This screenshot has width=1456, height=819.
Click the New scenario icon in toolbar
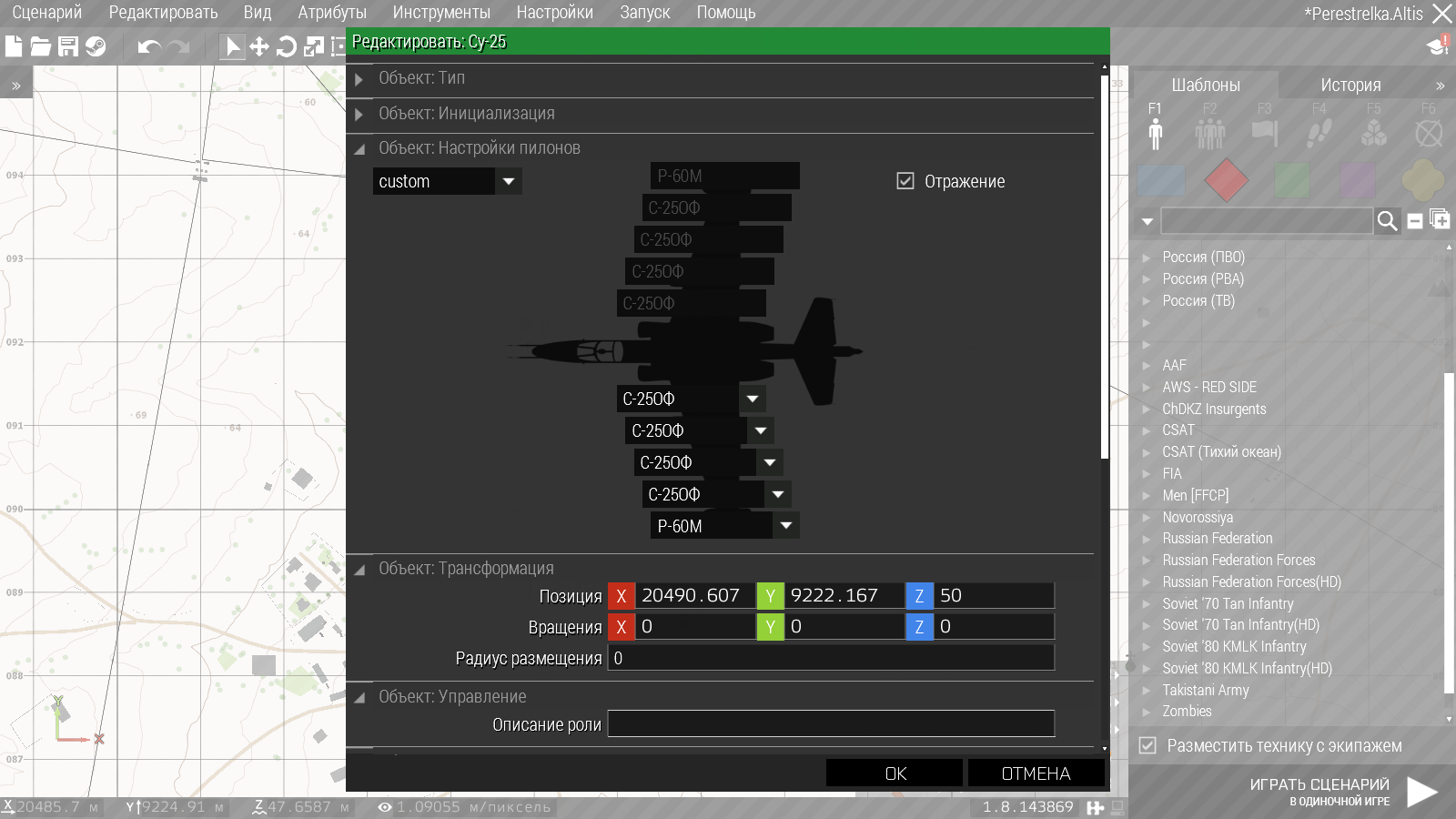pos(14,46)
